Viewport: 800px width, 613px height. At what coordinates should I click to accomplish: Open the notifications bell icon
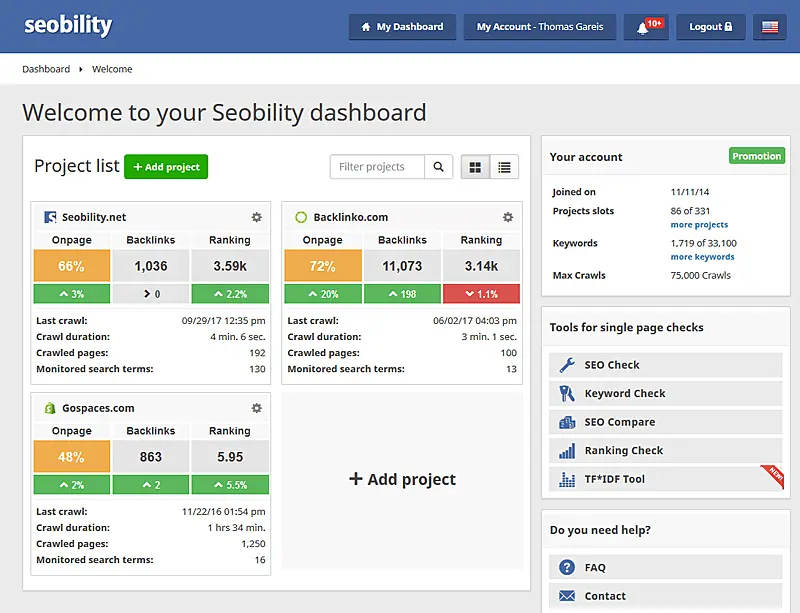[x=645, y=27]
